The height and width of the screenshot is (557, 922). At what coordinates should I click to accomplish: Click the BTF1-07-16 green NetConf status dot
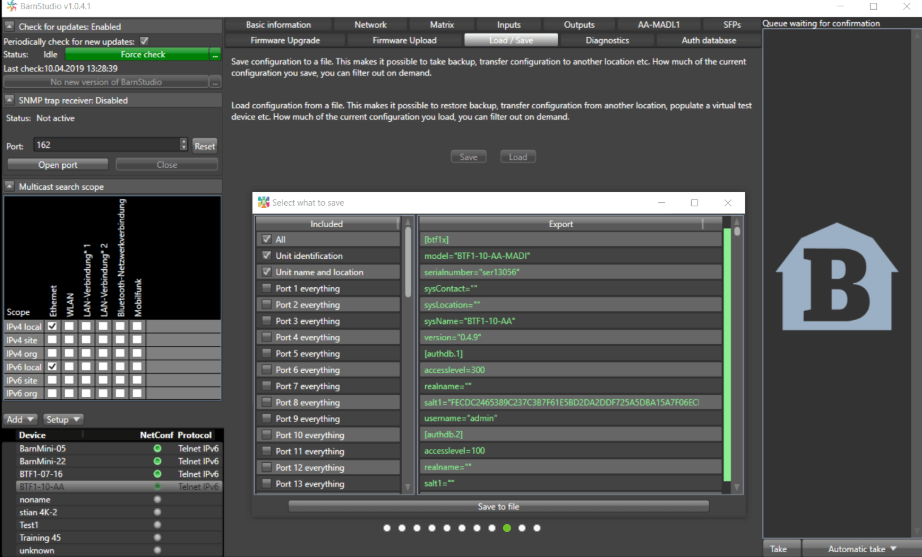coord(157,473)
